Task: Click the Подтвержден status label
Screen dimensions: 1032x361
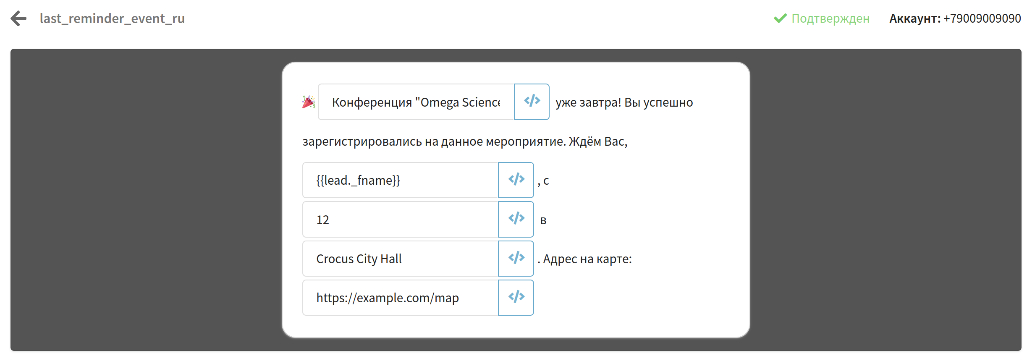Action: (830, 18)
